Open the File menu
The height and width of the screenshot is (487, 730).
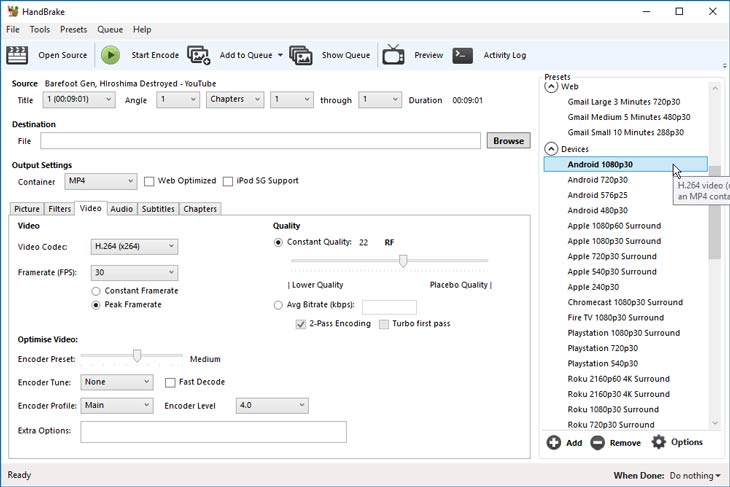coord(13,30)
